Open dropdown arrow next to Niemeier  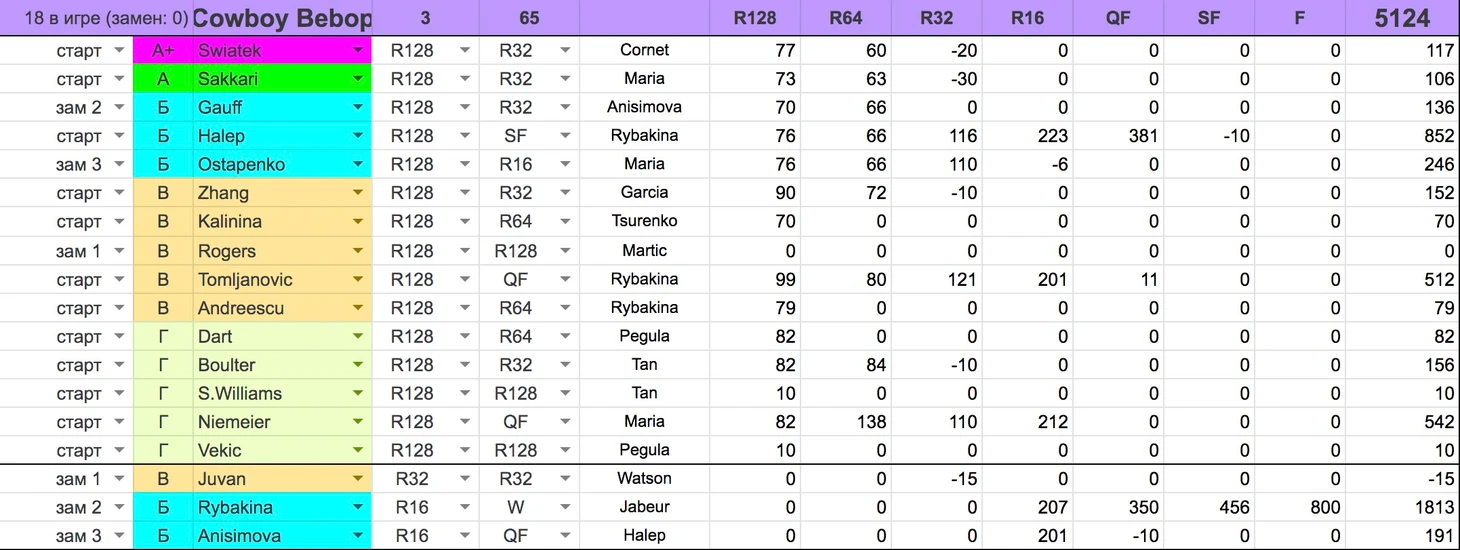click(358, 422)
